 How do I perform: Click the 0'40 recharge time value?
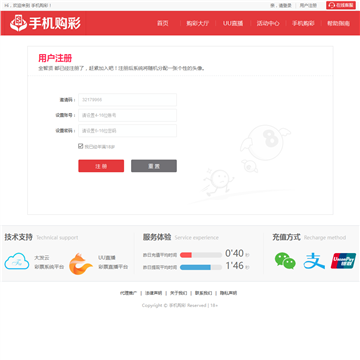tap(235, 254)
